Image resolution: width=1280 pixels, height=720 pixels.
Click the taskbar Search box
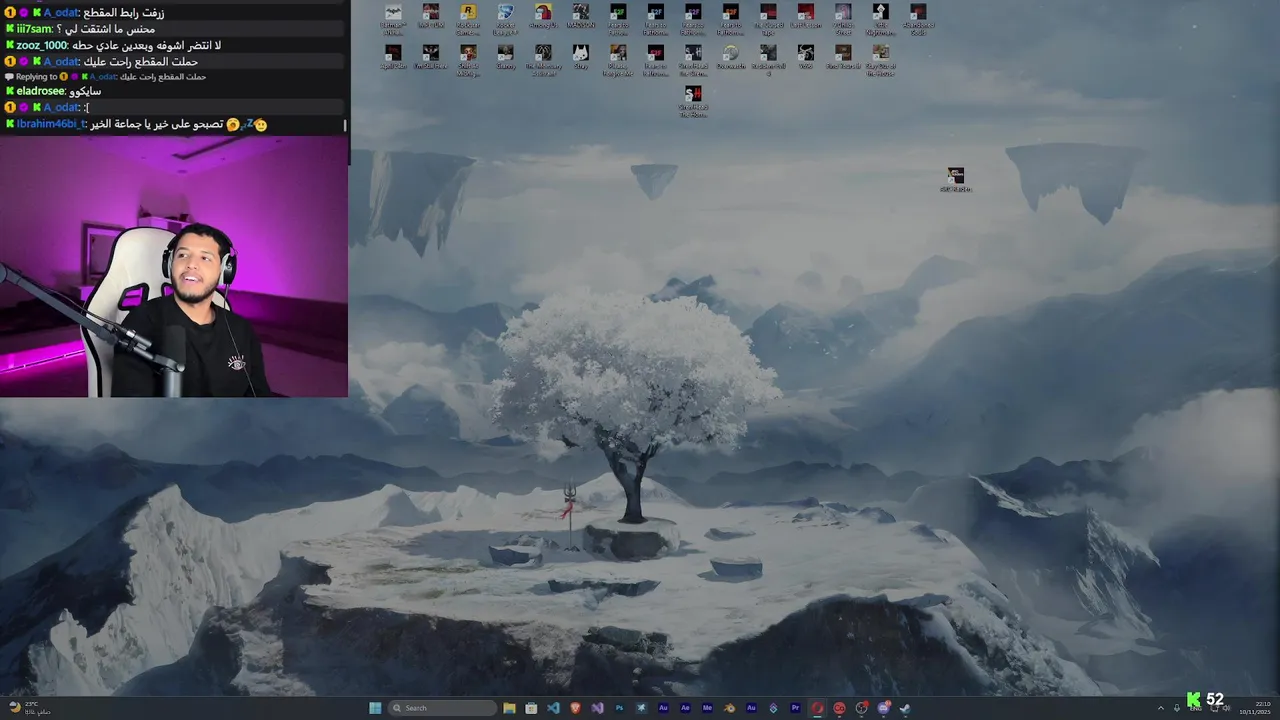click(443, 708)
